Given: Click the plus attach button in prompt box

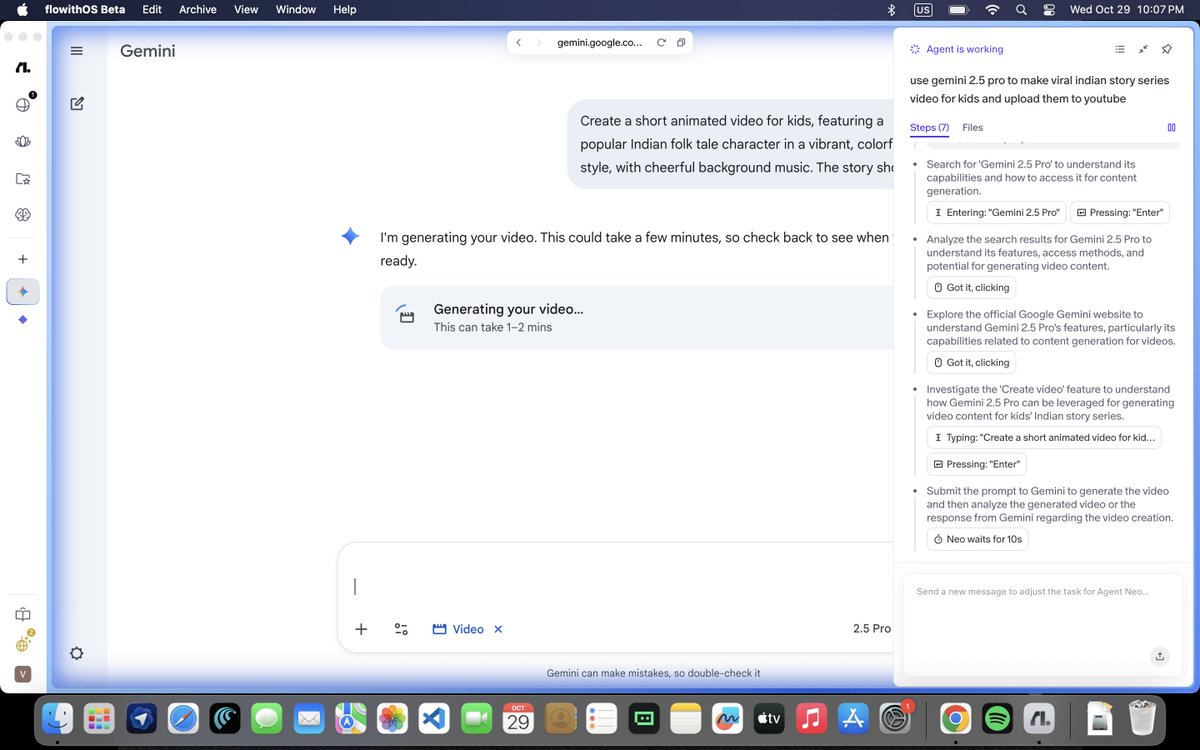Looking at the screenshot, I should pyautogui.click(x=361, y=629).
